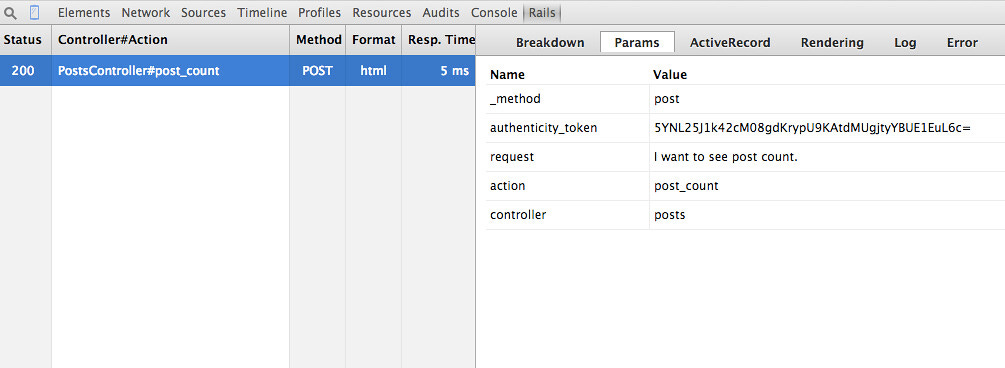The image size is (1005, 368).
Task: Select the Params sub-tab
Action: 637,42
